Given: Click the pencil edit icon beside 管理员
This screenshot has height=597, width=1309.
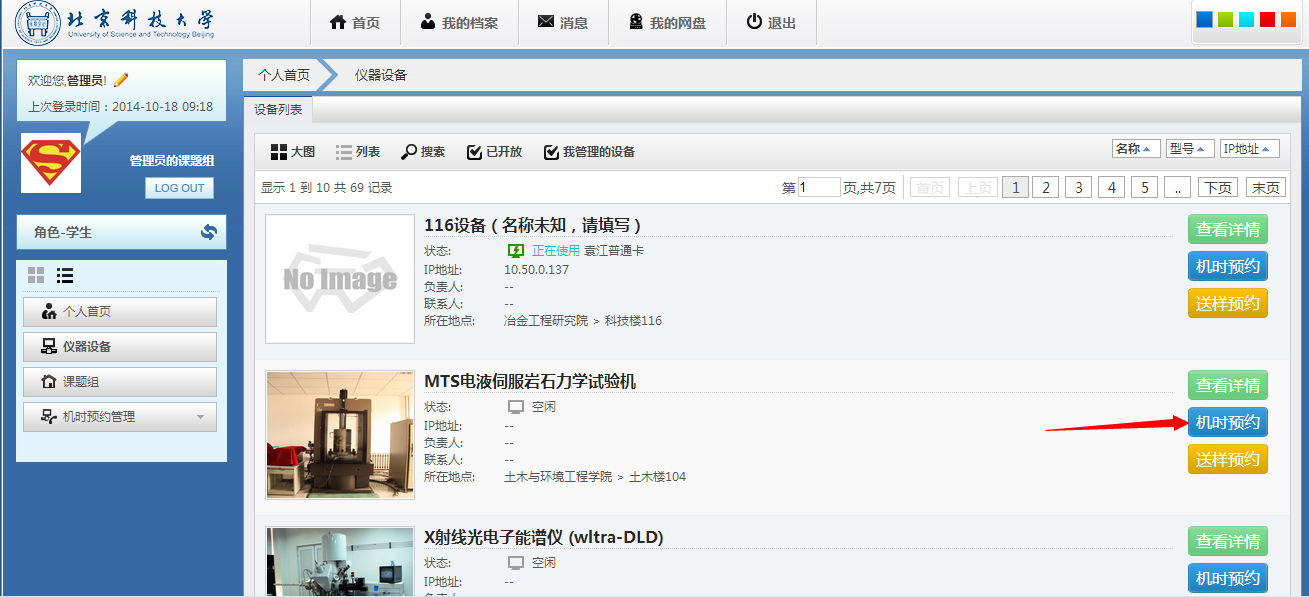Looking at the screenshot, I should 121,80.
